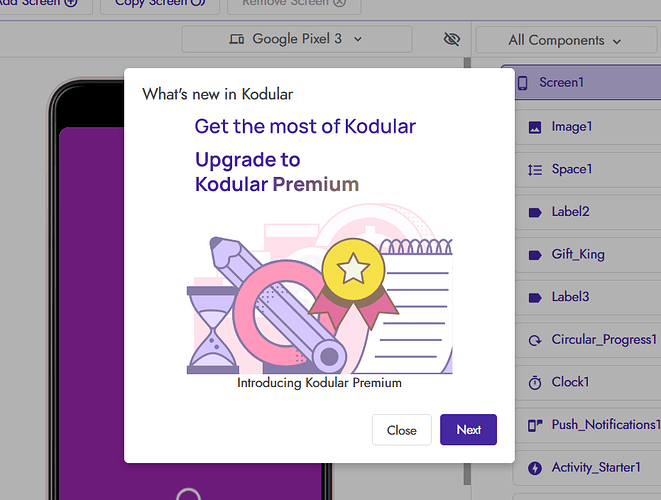The height and width of the screenshot is (500, 661).
Task: Click the Remove Screen button
Action: click(x=294, y=4)
